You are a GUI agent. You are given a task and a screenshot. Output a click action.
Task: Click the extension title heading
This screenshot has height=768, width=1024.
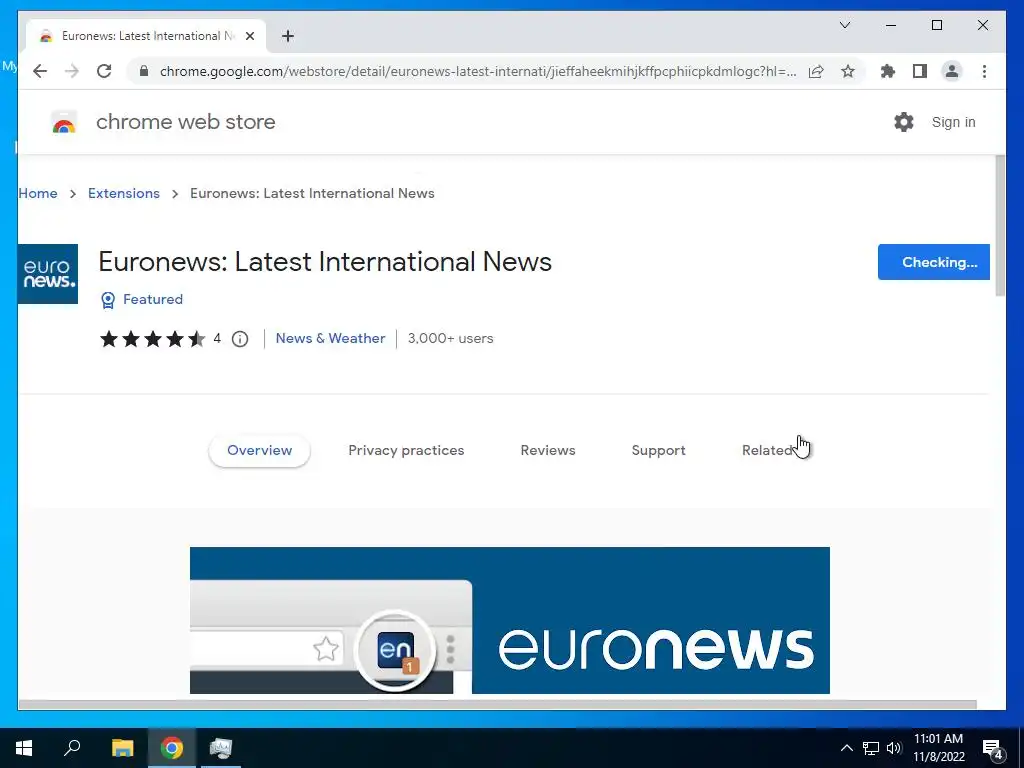pyautogui.click(x=325, y=262)
